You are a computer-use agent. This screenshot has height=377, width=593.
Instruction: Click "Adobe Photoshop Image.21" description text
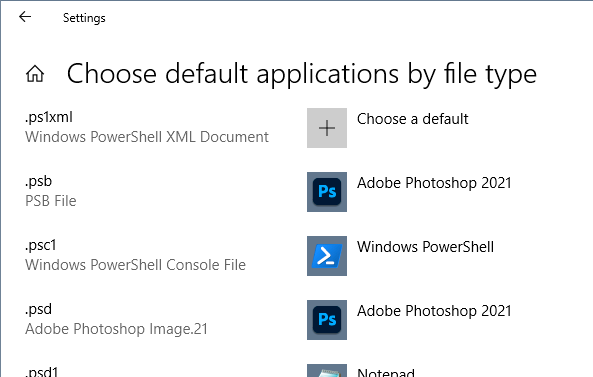116,329
